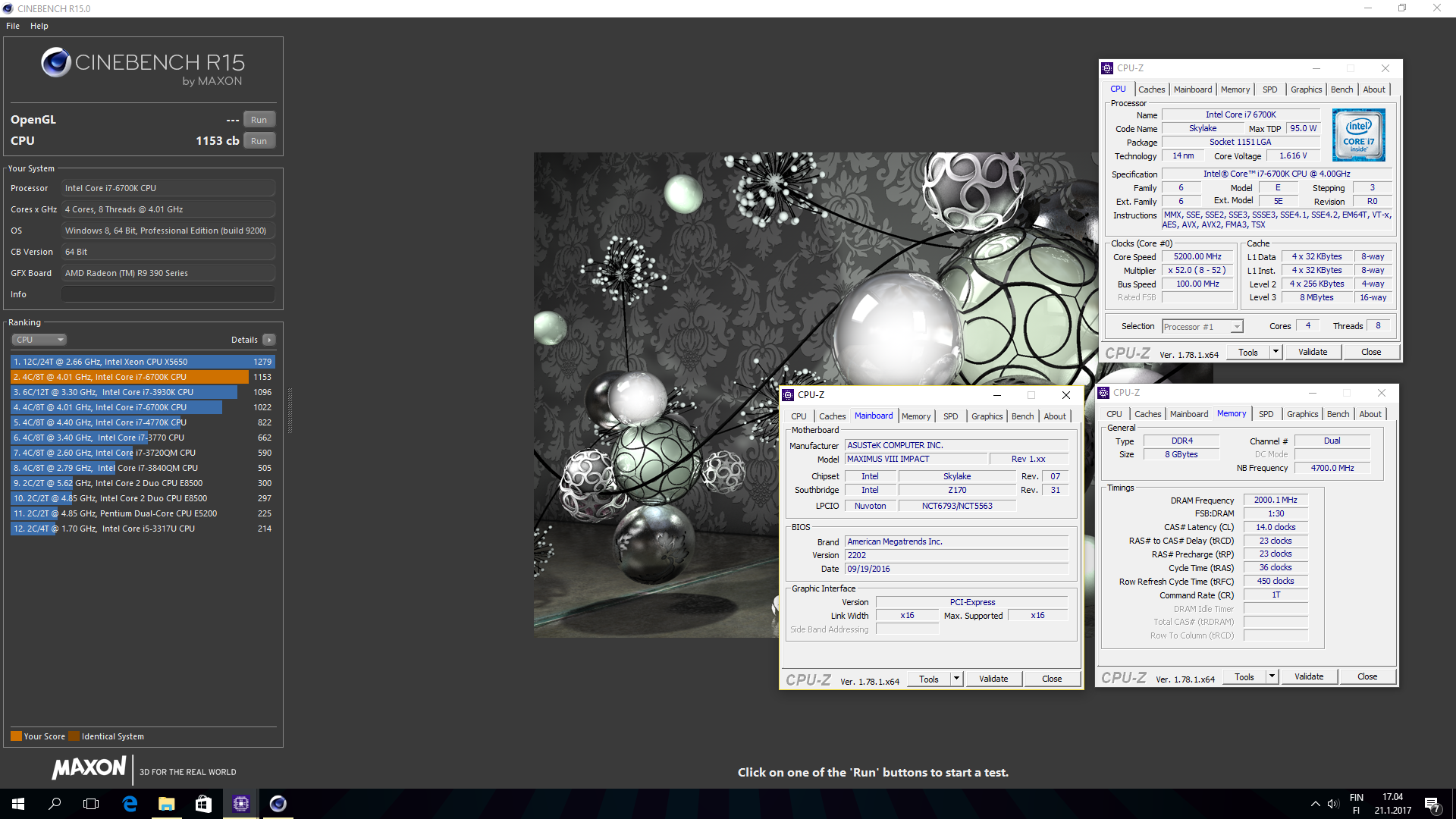
Task: Open the ranking CPU dropdown
Action: 39,340
